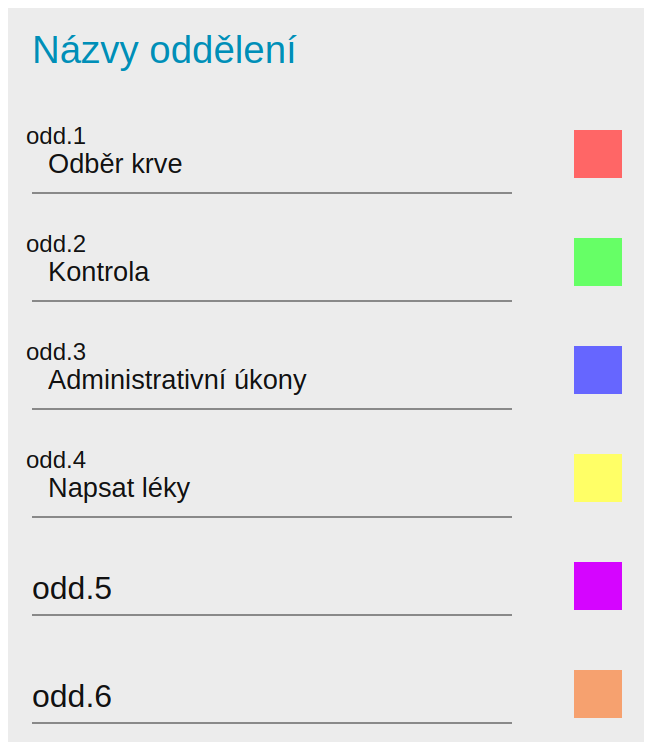The image size is (652, 748).
Task: Select the 'Napsat léky' name input
Action: 270,488
